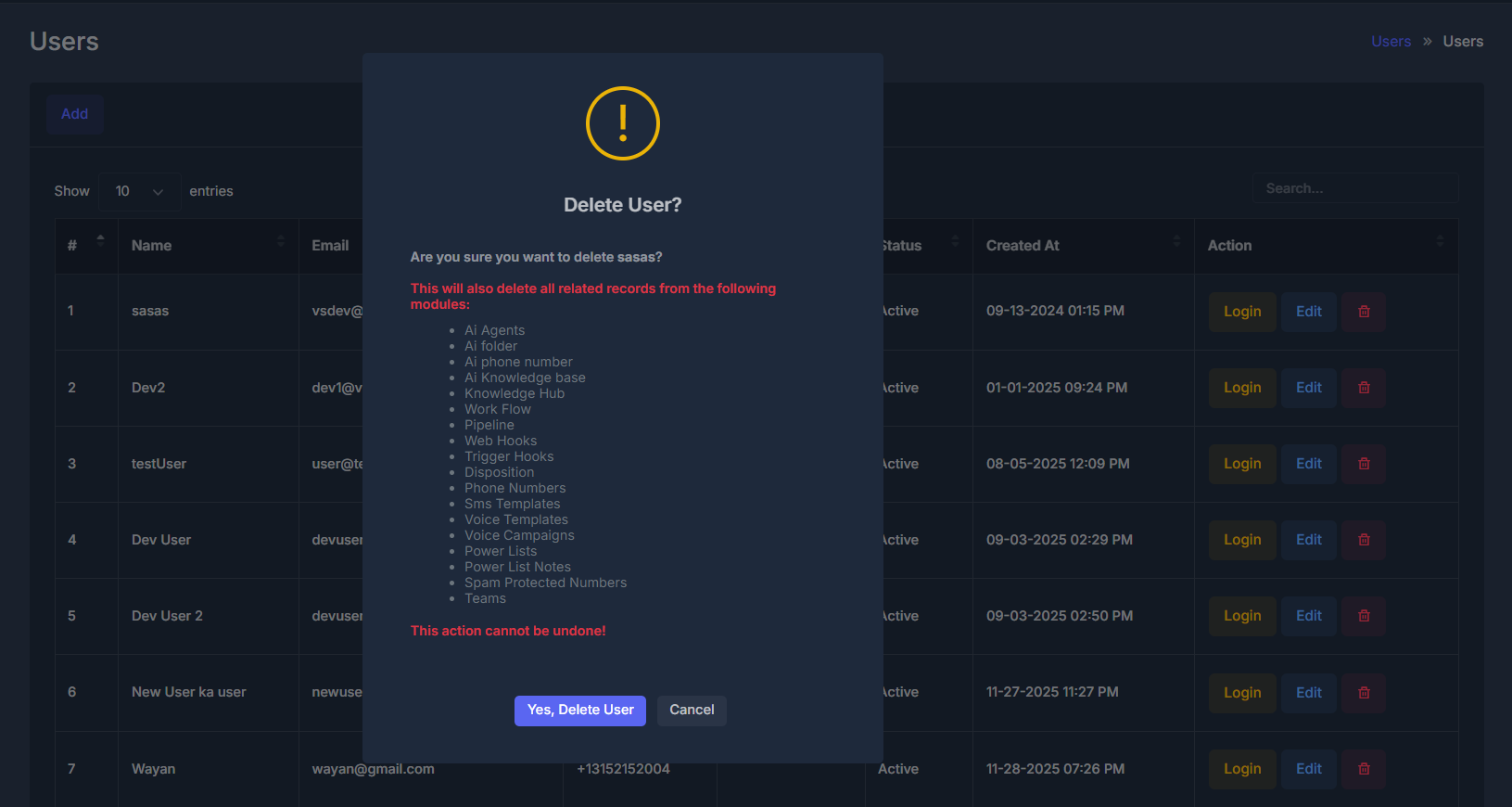
Task: Click the "This action cannot be undone!" warning
Action: [508, 631]
